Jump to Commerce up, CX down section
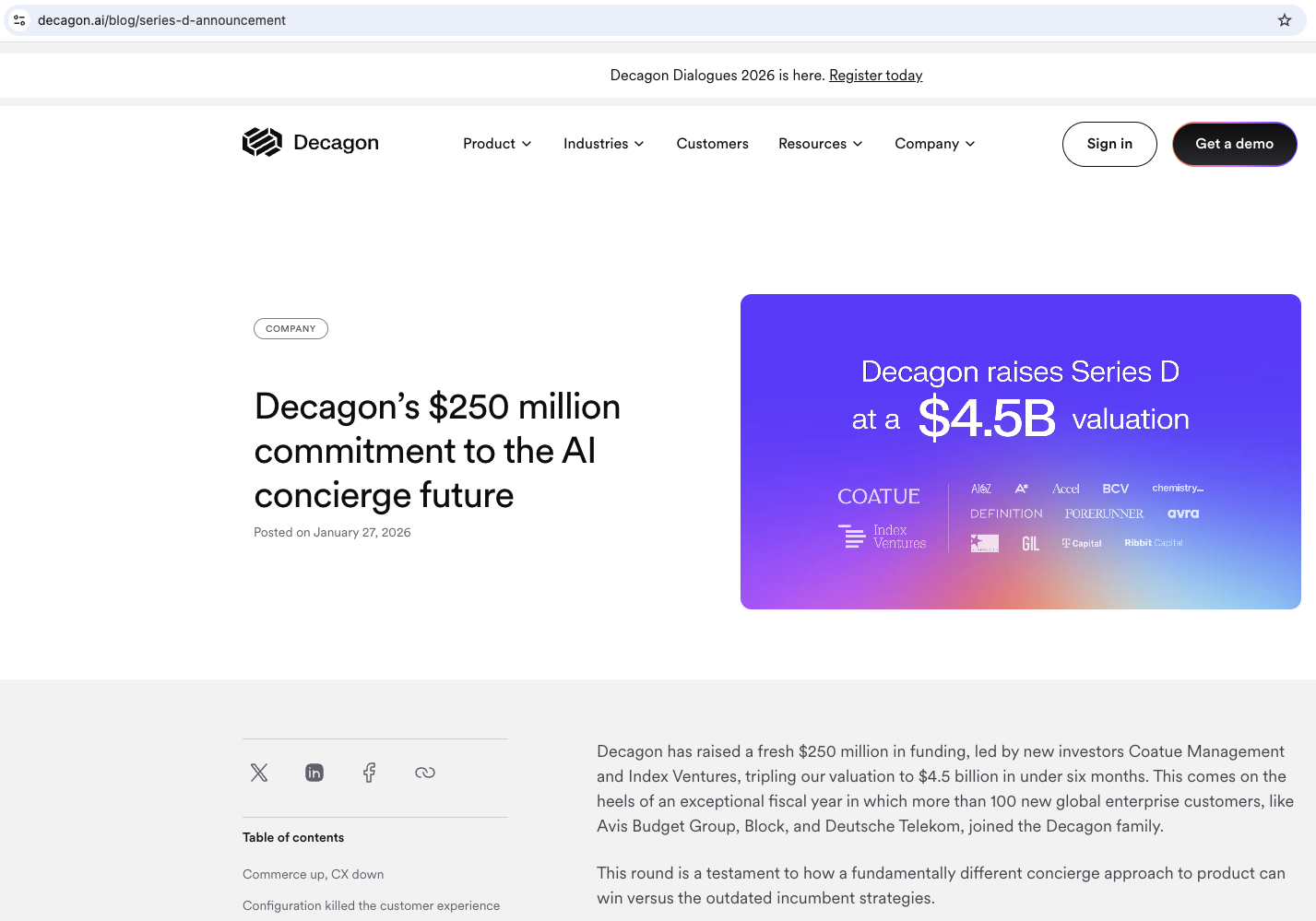The height and width of the screenshot is (921, 1316). [314, 874]
